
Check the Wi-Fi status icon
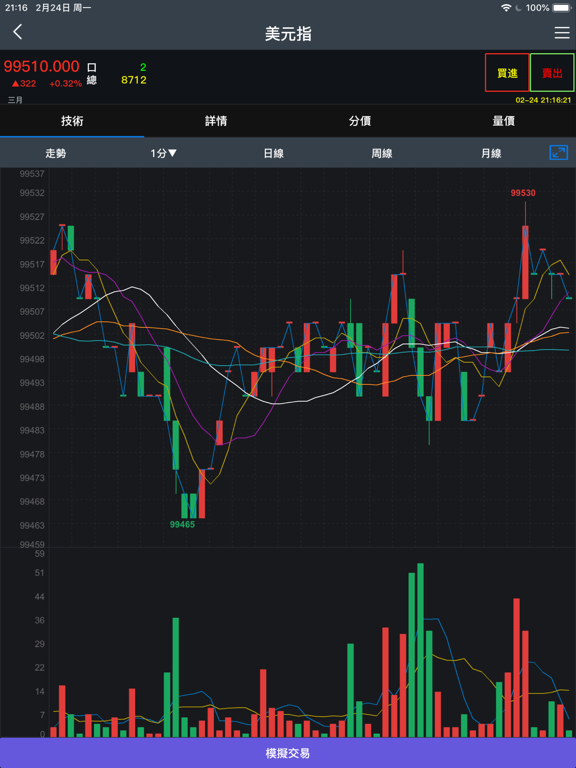click(506, 8)
